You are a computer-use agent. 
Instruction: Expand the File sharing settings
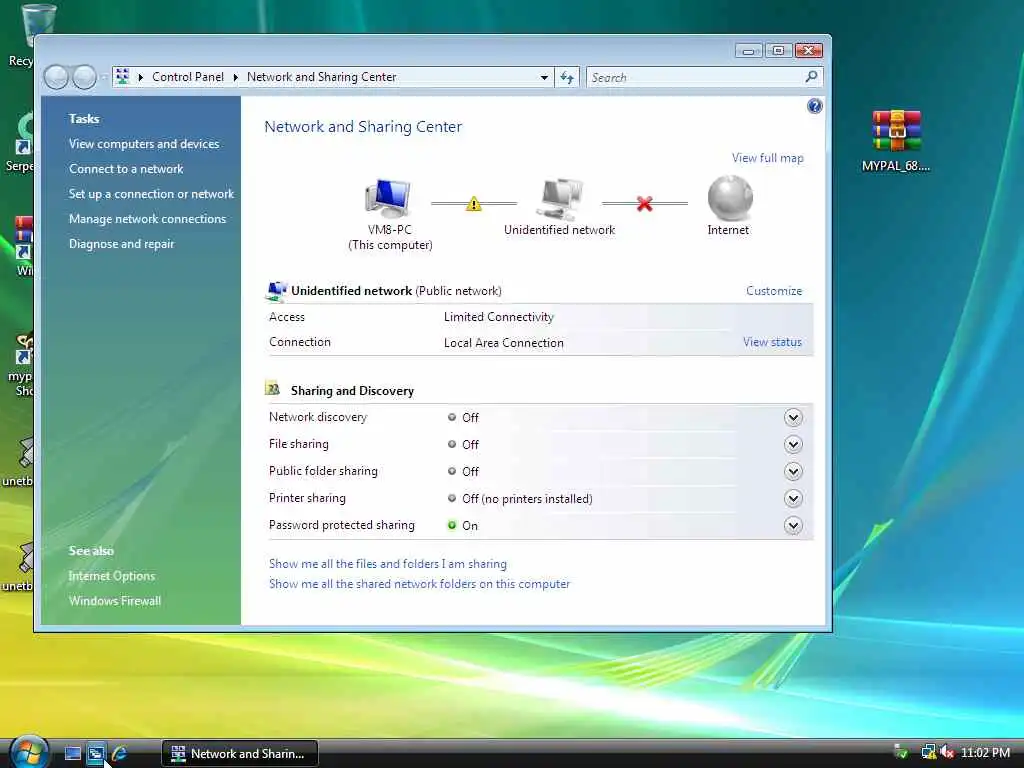point(793,444)
